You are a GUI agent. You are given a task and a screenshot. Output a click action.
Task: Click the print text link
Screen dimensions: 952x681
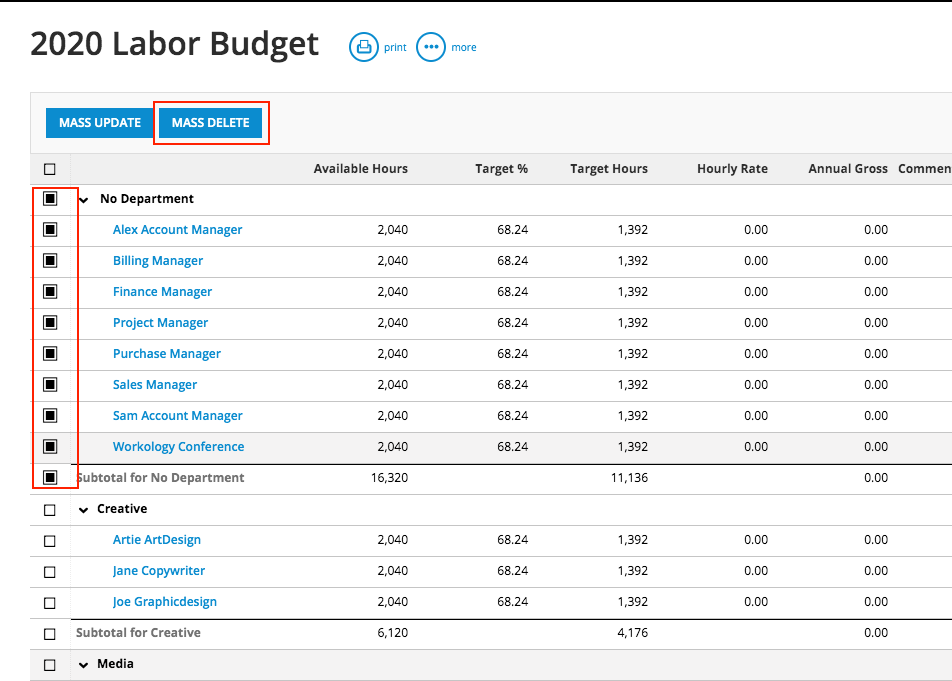(395, 47)
